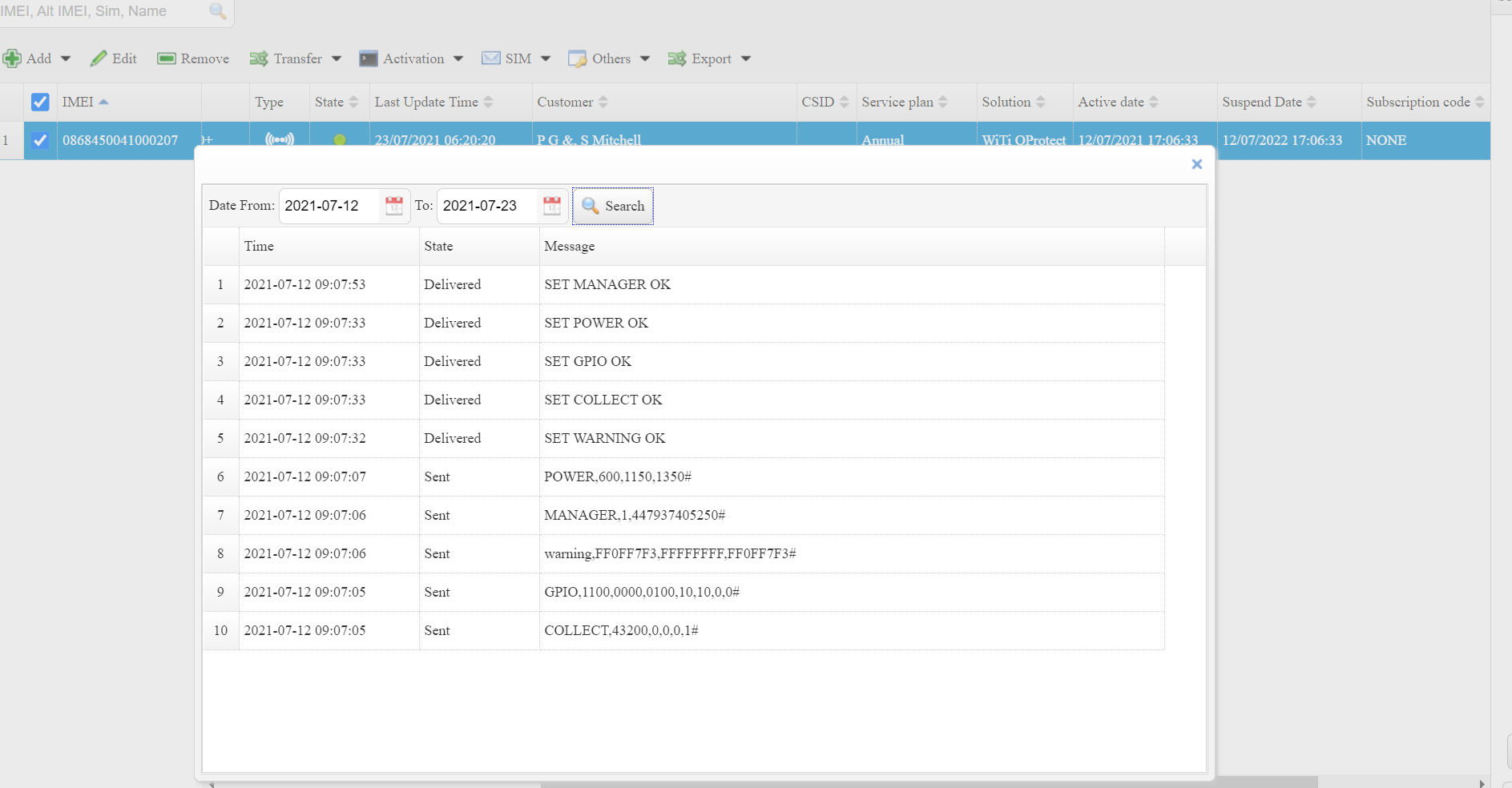Close the command history dialog

1196,164
